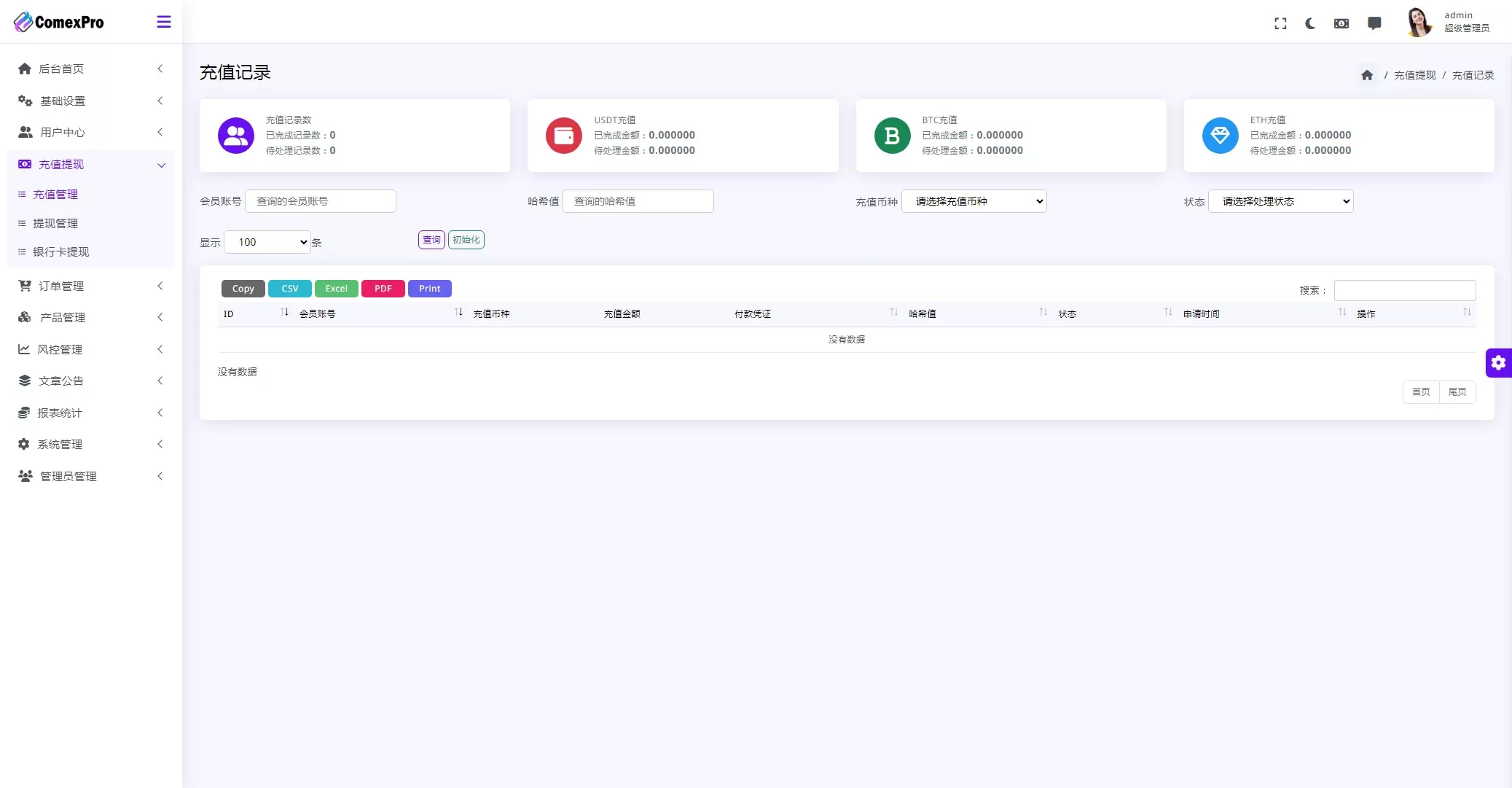Open the purple settings gear on right edge
The height and width of the screenshot is (788, 1512).
pos(1498,362)
